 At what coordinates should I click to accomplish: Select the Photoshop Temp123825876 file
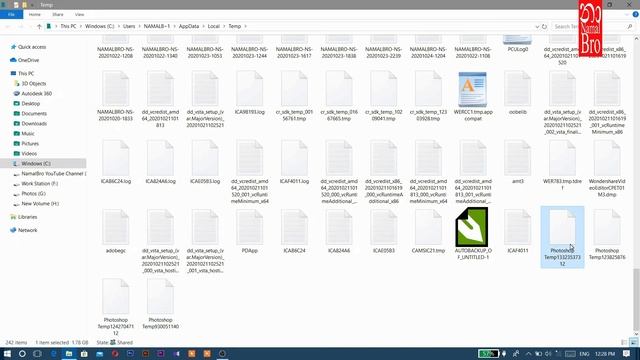tap(607, 235)
